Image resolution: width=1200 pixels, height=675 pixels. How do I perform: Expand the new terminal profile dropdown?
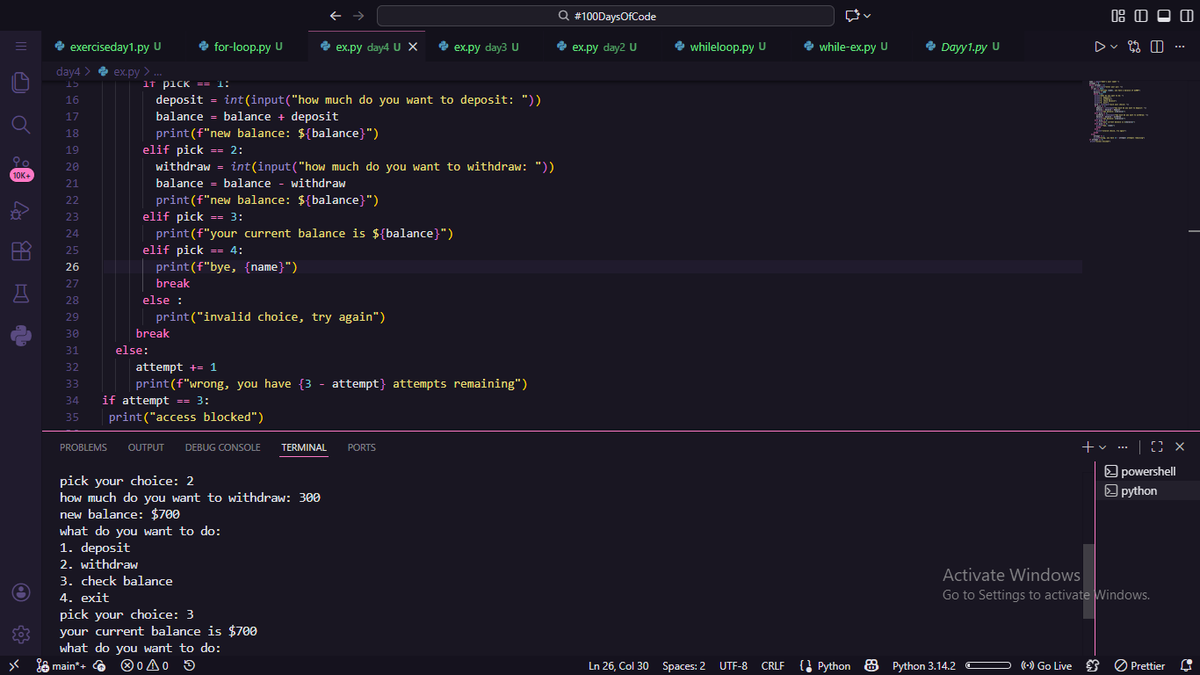(x=1103, y=447)
